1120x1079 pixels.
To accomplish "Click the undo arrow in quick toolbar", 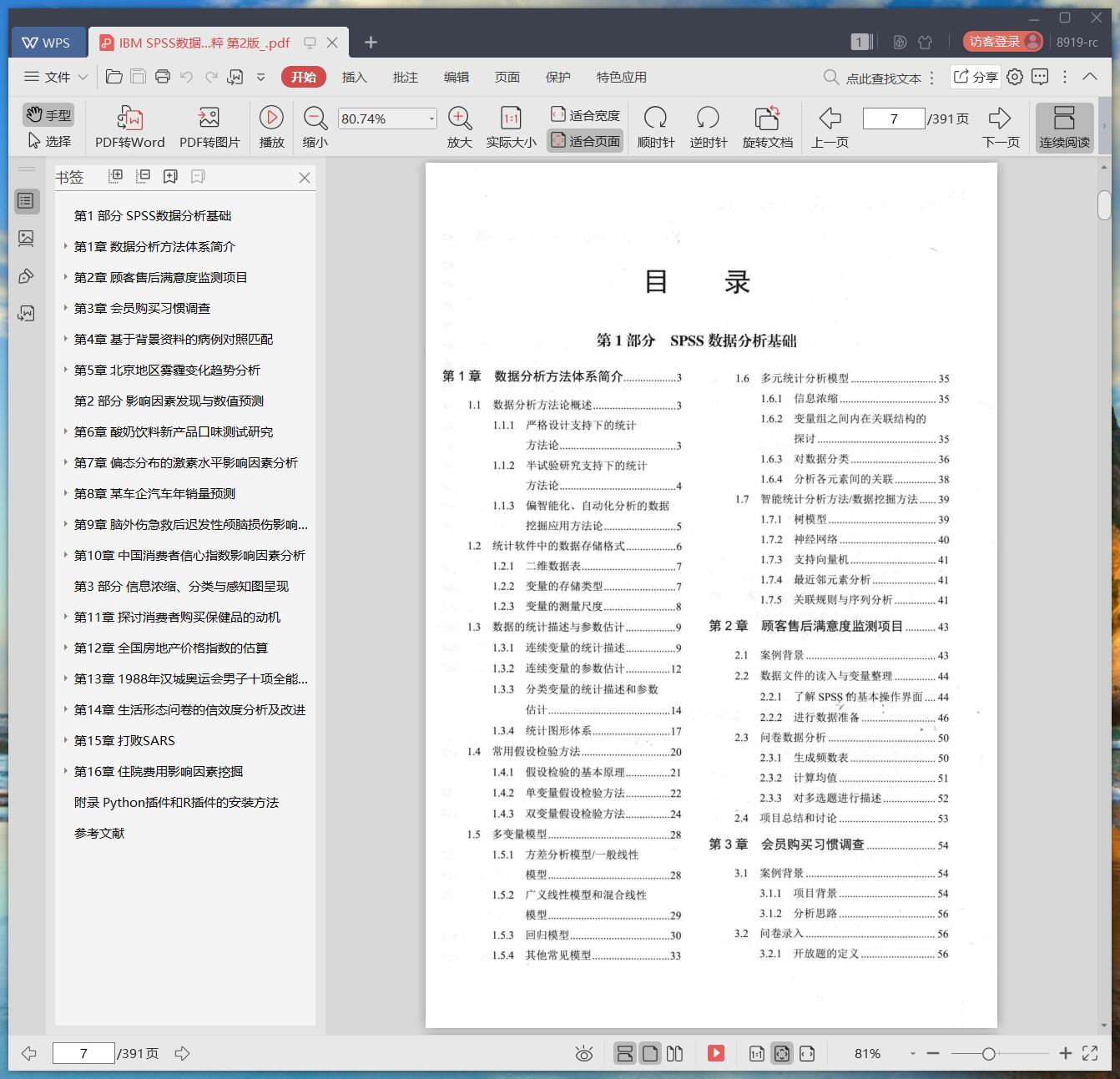I will [x=187, y=77].
